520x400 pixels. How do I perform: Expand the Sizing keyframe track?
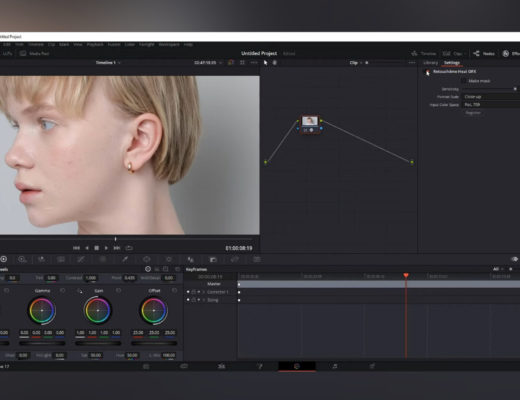[x=204, y=300]
